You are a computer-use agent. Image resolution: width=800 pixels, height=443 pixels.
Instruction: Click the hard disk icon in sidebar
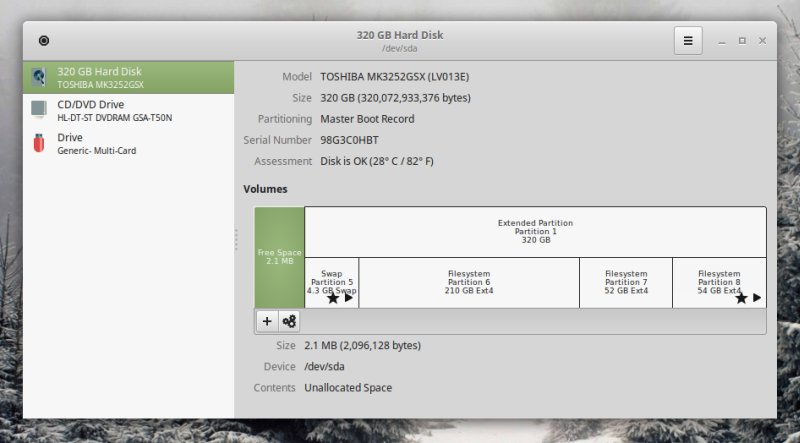coord(39,78)
